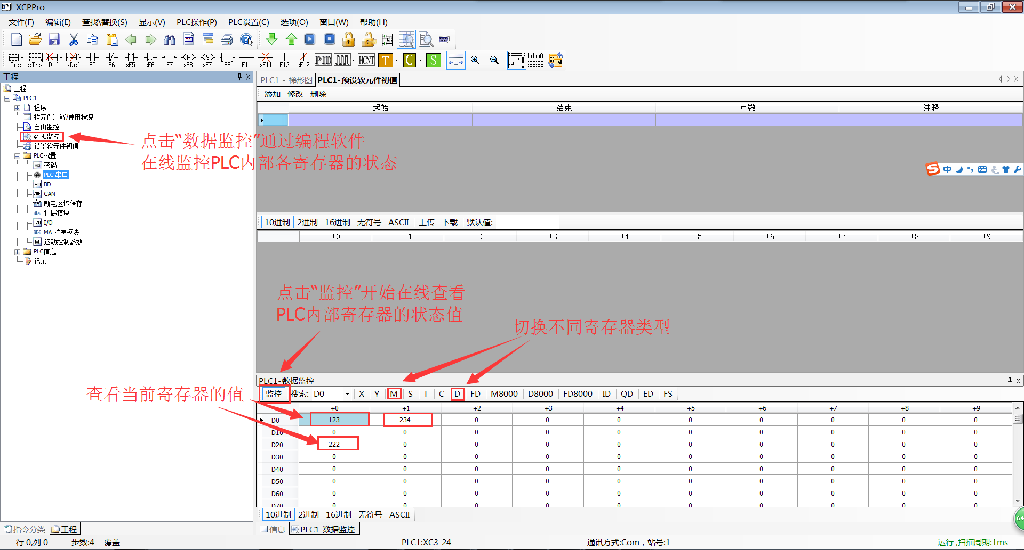The height and width of the screenshot is (550, 1024).
Task: Click the New file toolbar icon
Action: pos(16,40)
